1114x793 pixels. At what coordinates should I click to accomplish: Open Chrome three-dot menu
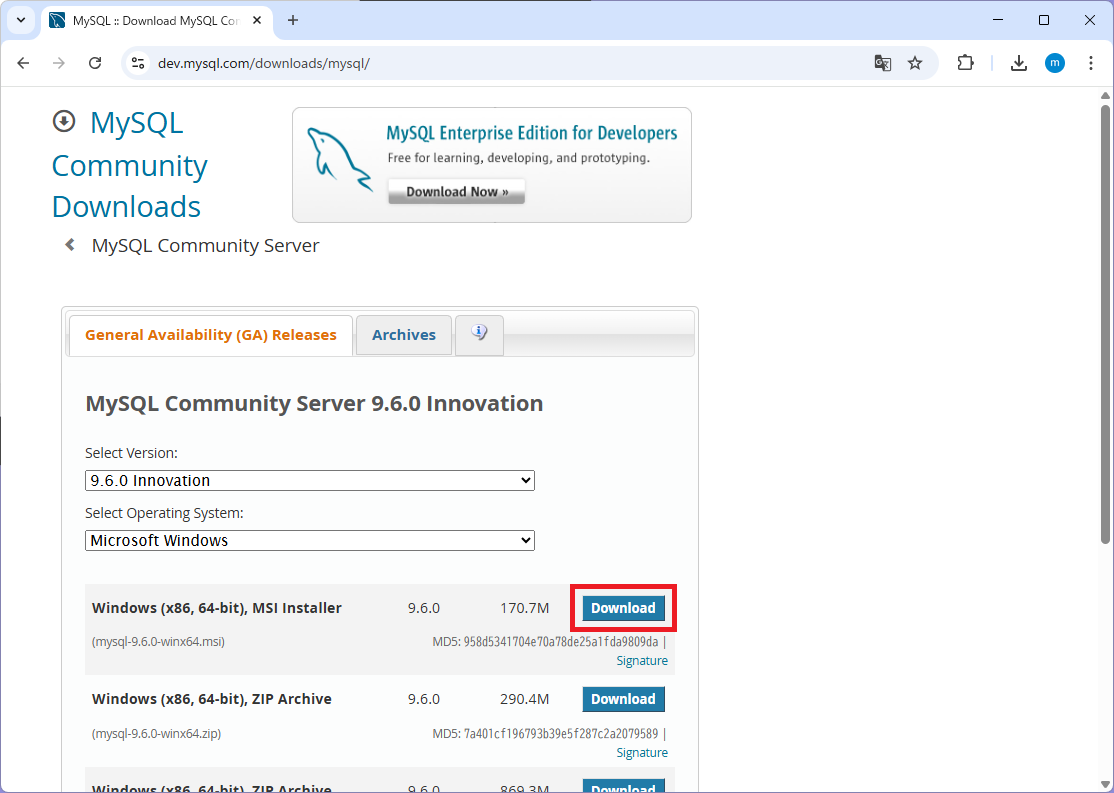[x=1091, y=63]
